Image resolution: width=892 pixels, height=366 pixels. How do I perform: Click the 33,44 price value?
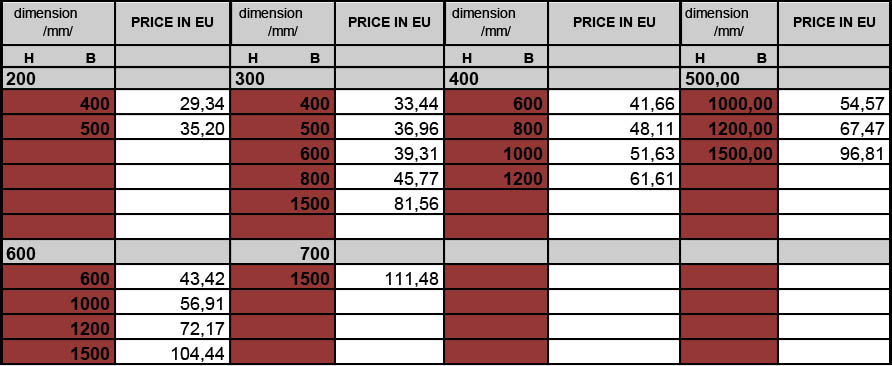pos(416,104)
